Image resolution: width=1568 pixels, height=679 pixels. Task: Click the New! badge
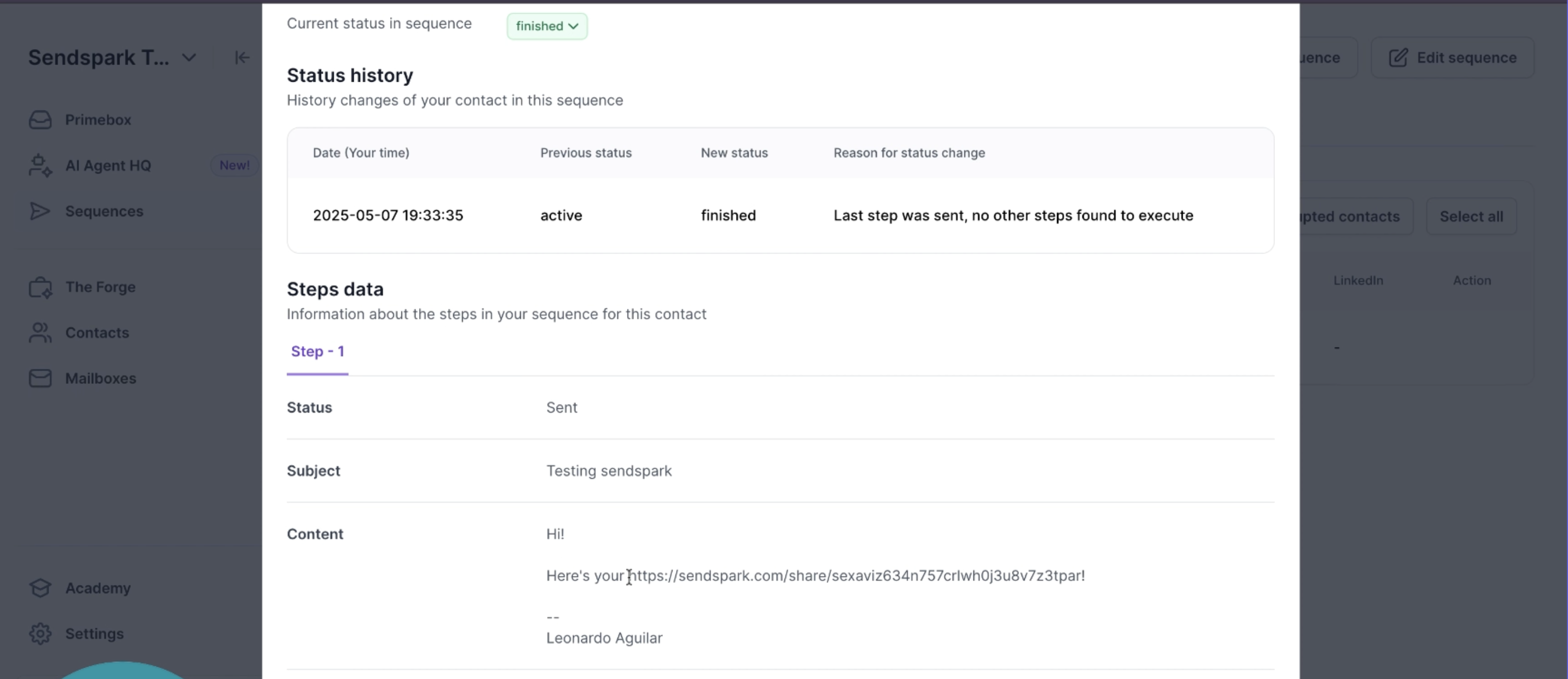tap(234, 165)
